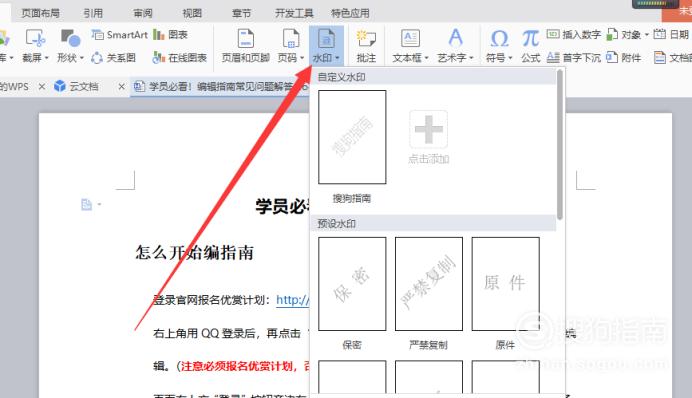Apply the 原件 preset watermark
This screenshot has height=398, width=692.
[x=505, y=284]
